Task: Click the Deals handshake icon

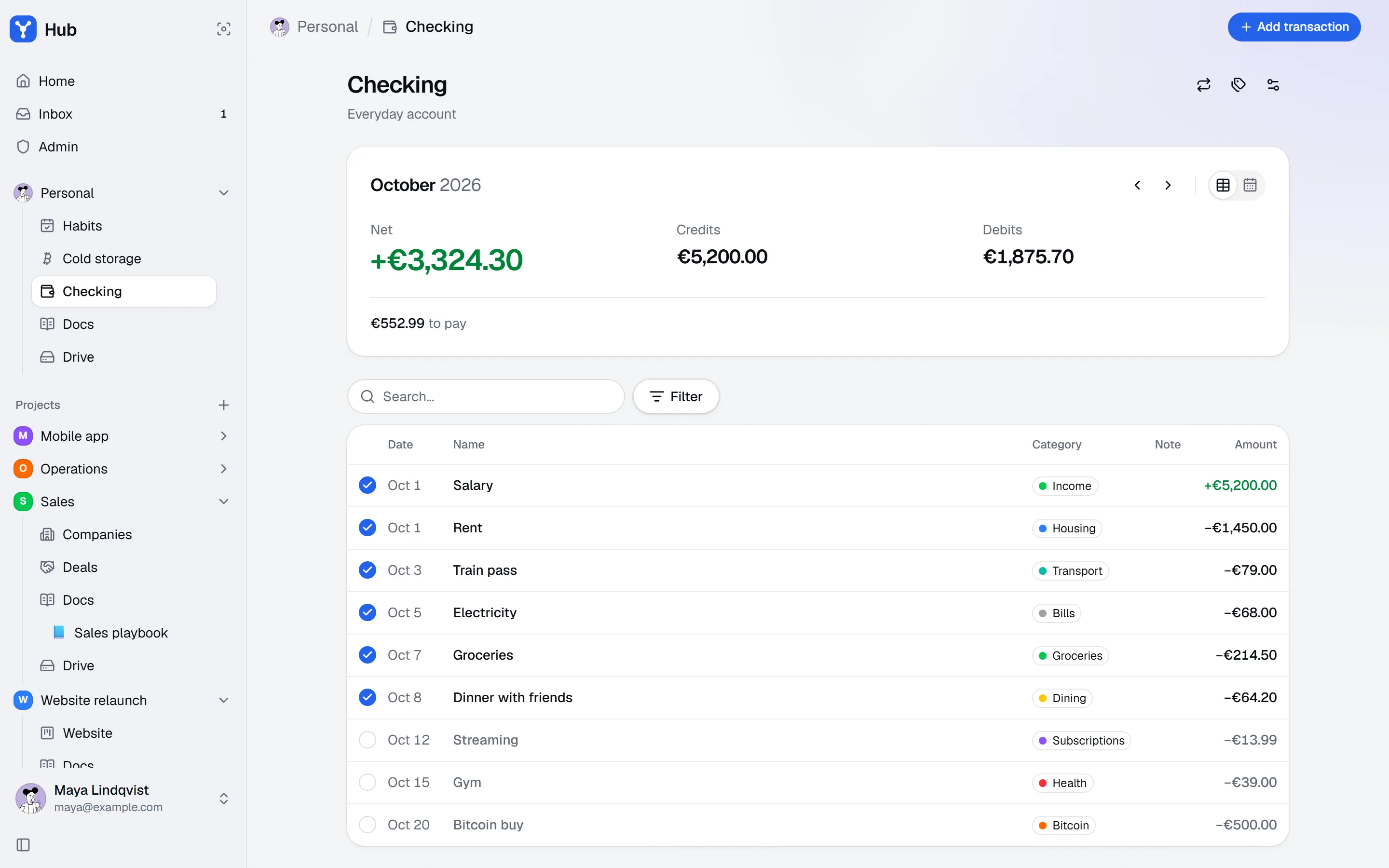Action: click(x=47, y=567)
